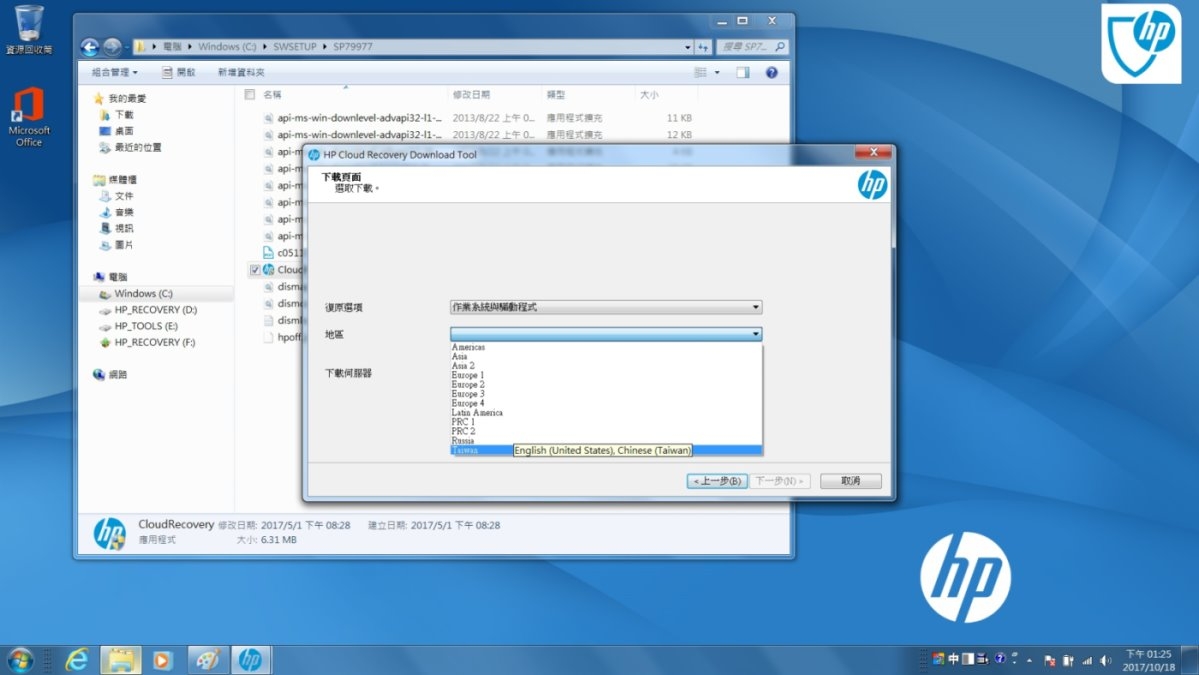
Task: Choose Americas from the region list
Action: pos(606,347)
